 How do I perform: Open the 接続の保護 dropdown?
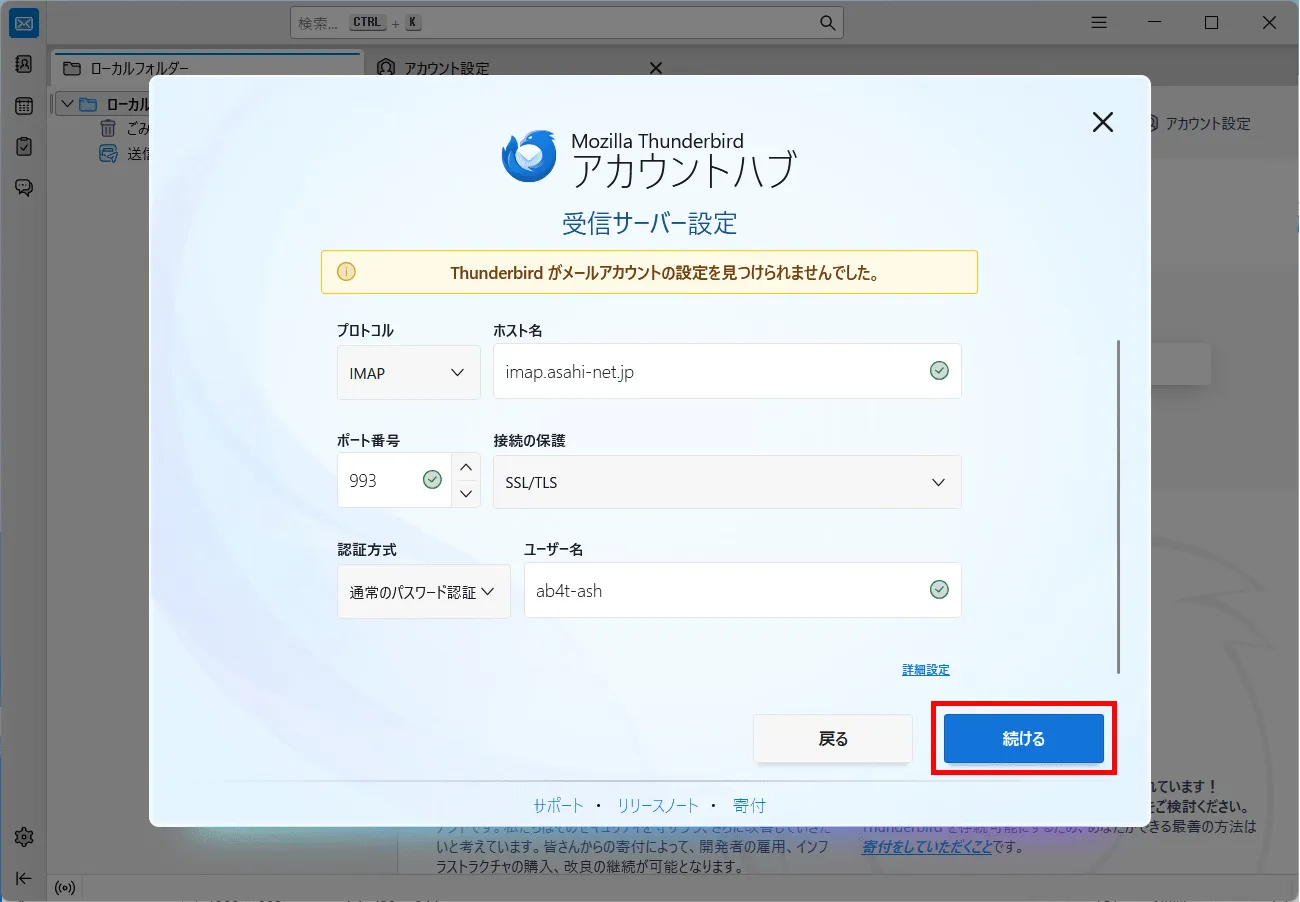point(727,482)
